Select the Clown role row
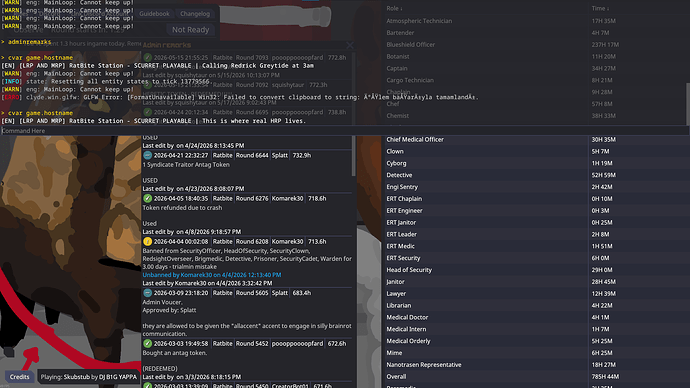Viewport: 690px width, 388px height. (536, 151)
